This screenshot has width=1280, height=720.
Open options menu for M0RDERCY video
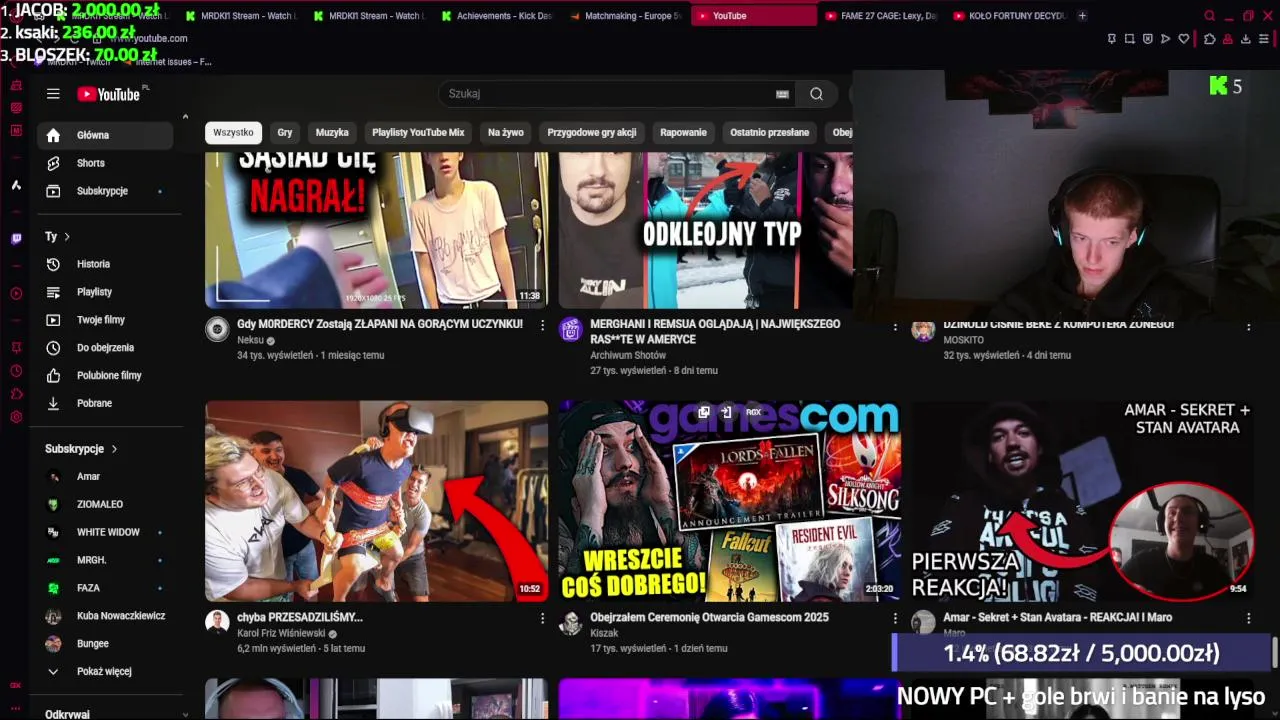pos(542,326)
